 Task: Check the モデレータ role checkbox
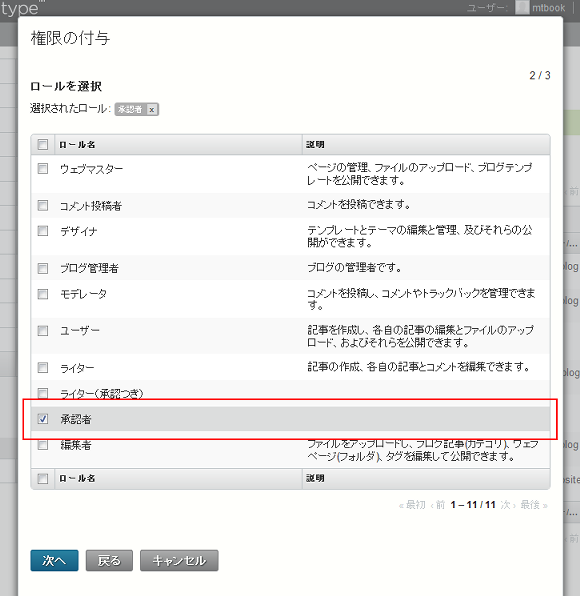(x=43, y=294)
